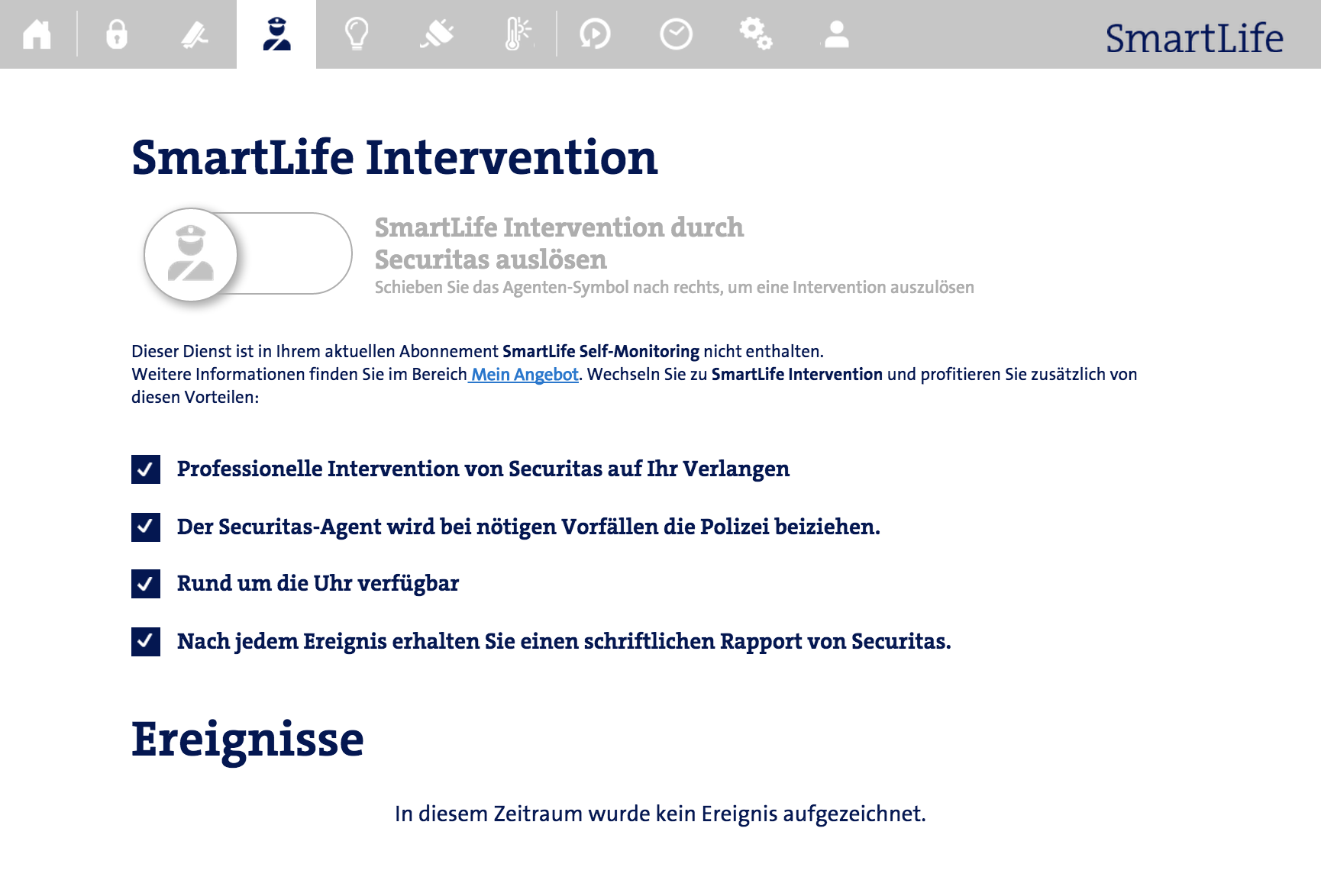Click text 'Nach jedem Ereignis erhalten Sie einen schriftlichen Rapport'
Image resolution: width=1321 pixels, height=896 pixels.
(489, 642)
